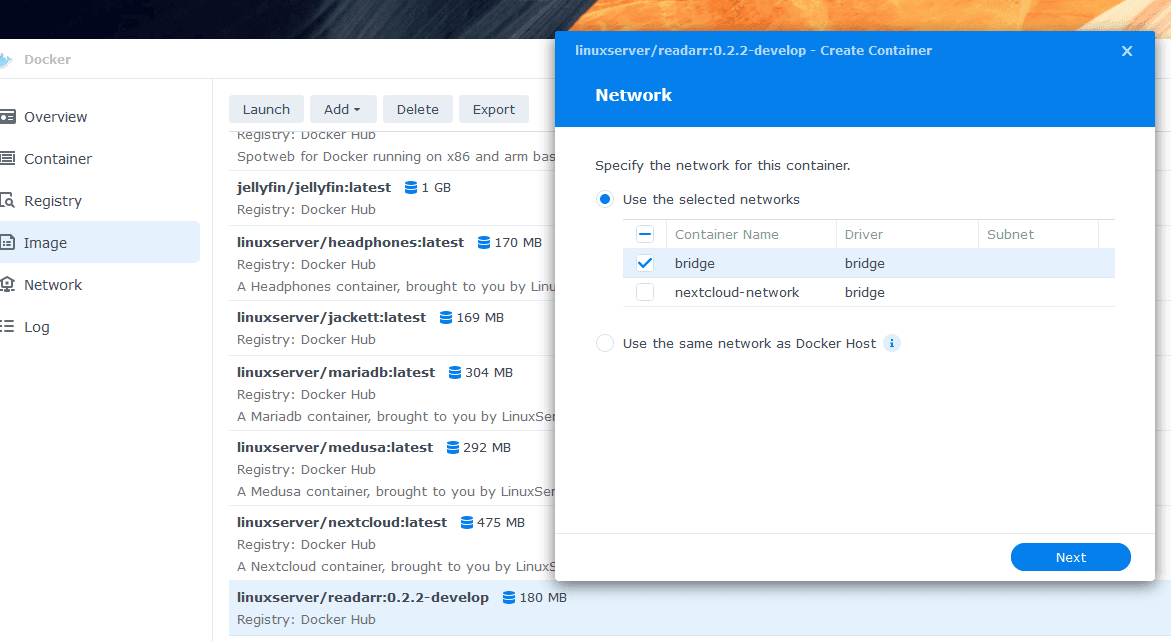
Task: Click the 'A Medusa container' description text
Action: [x=396, y=492]
